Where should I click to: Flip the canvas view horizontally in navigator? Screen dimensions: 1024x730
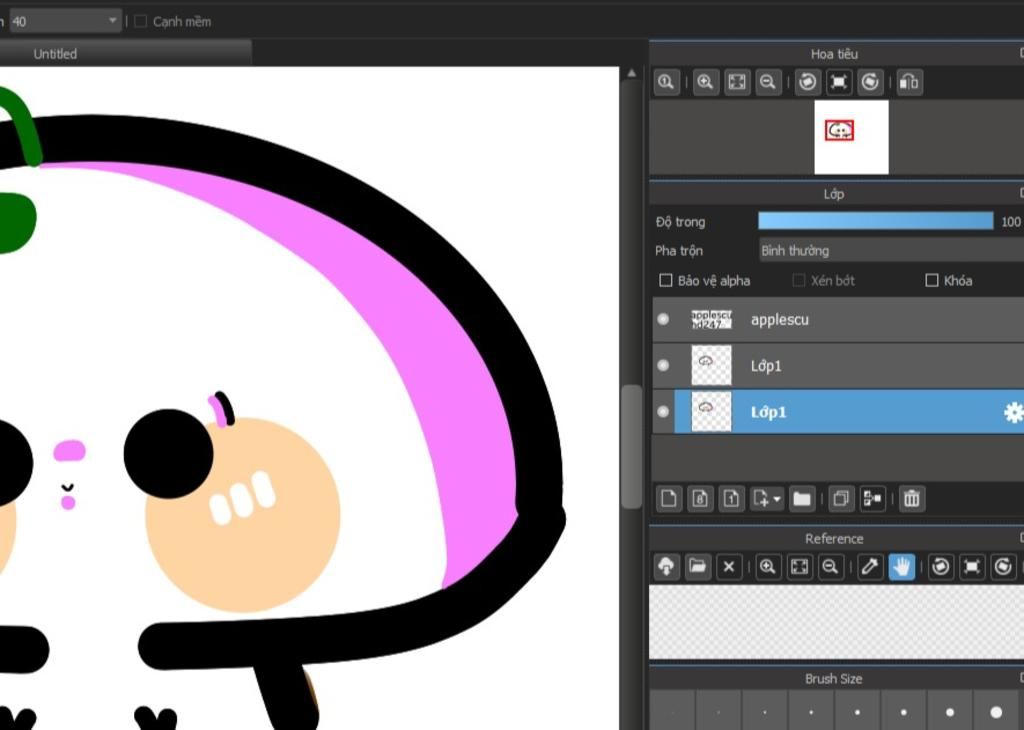[x=909, y=82]
